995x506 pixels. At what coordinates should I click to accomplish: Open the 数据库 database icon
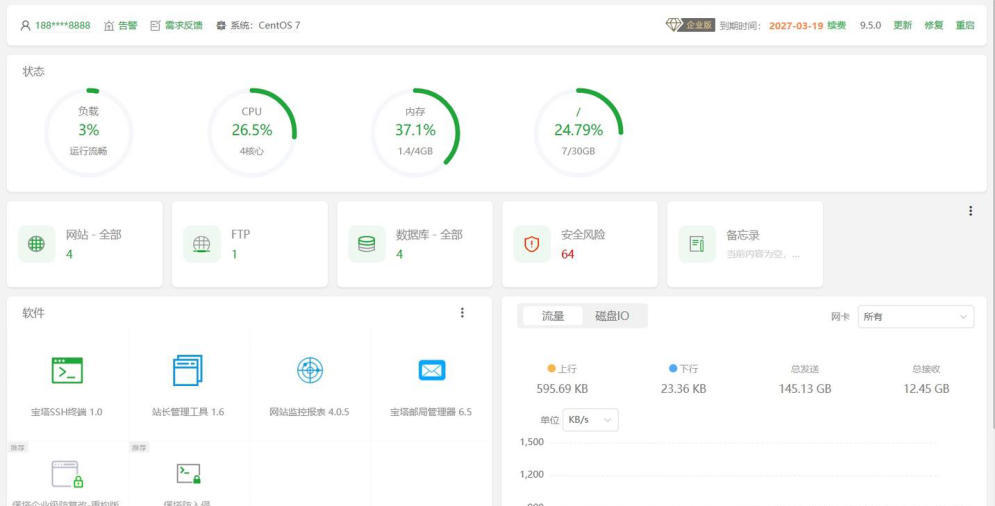point(366,244)
